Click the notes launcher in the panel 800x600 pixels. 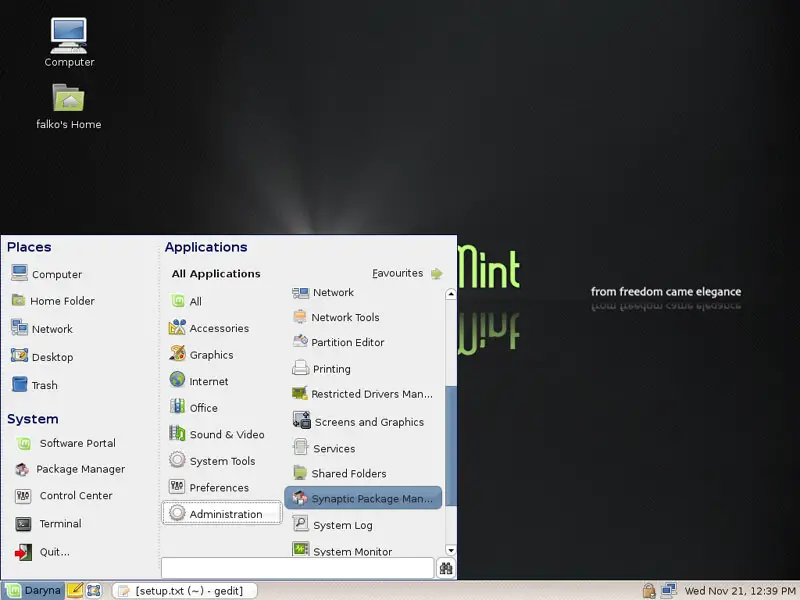[x=75, y=590]
